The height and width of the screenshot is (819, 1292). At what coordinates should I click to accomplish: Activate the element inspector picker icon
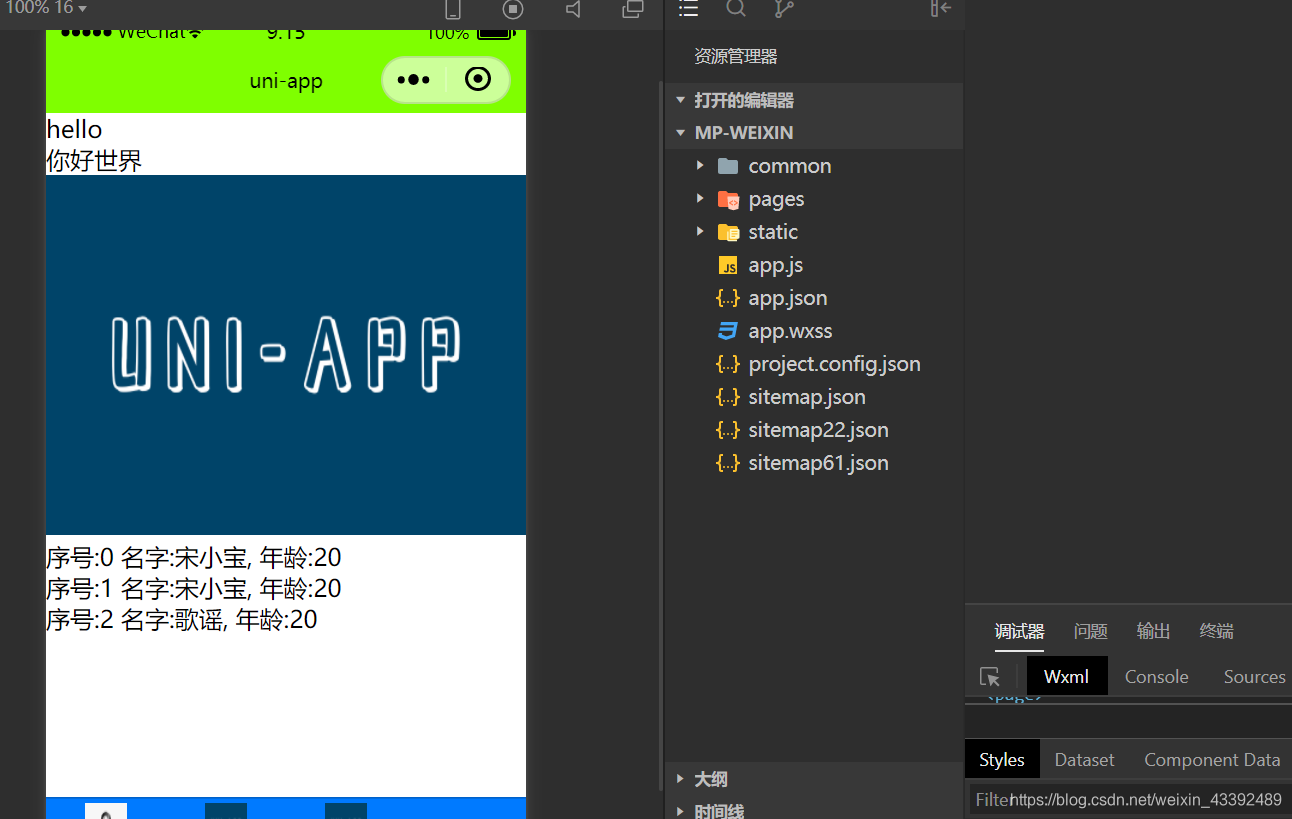990,677
